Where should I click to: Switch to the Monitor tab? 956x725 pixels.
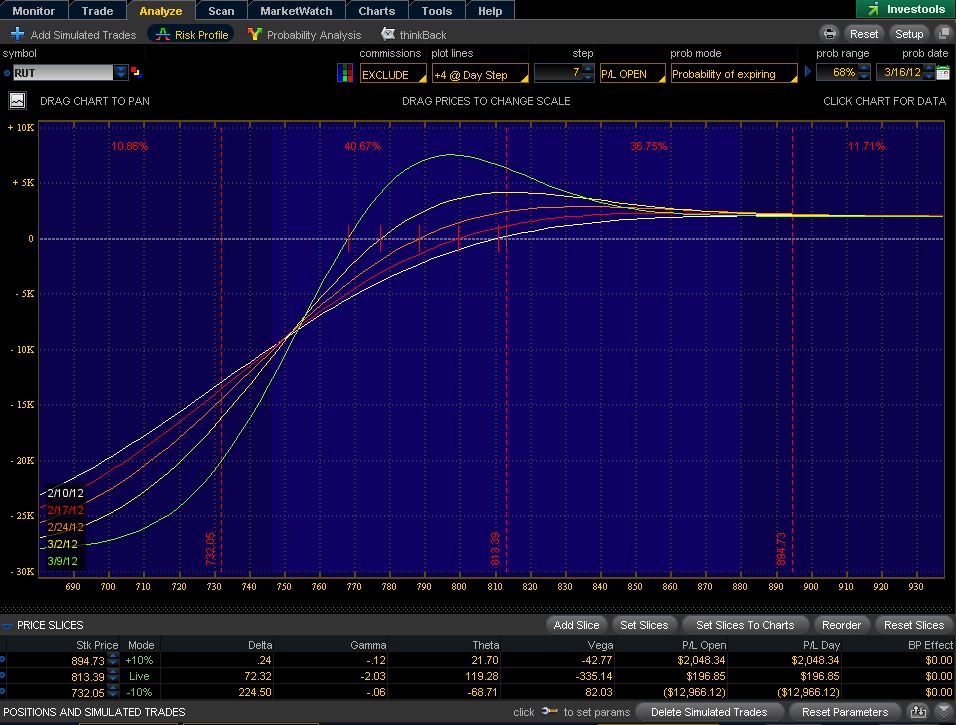point(34,10)
